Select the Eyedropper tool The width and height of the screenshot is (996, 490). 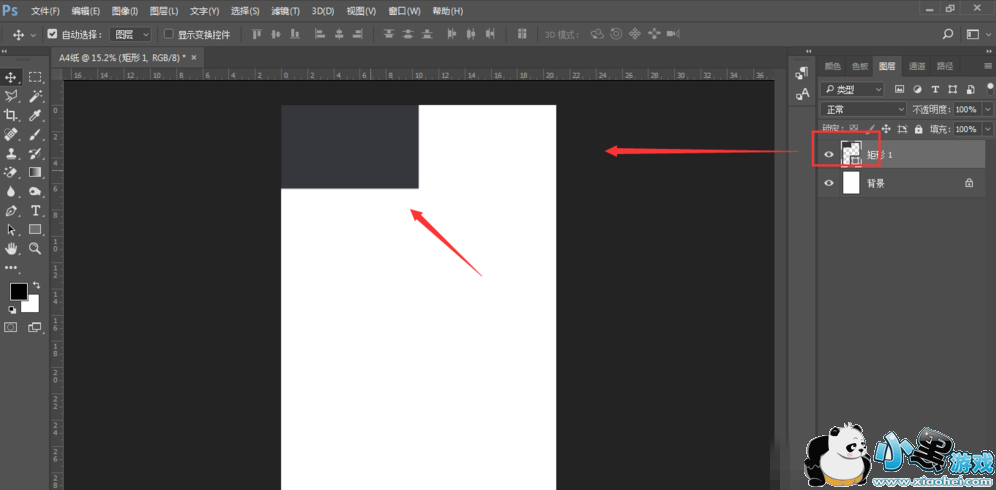point(35,115)
